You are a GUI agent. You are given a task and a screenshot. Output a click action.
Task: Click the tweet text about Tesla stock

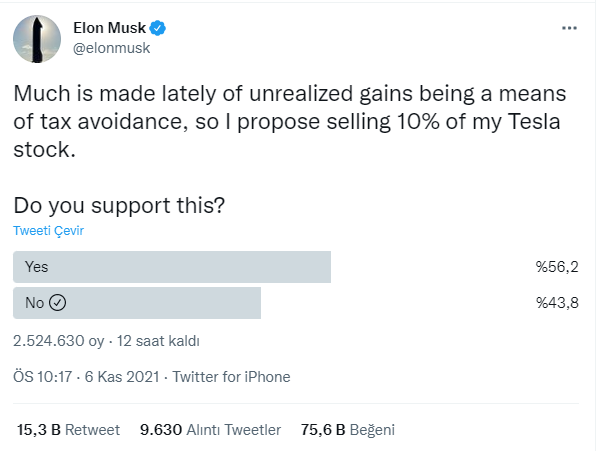click(x=290, y=121)
